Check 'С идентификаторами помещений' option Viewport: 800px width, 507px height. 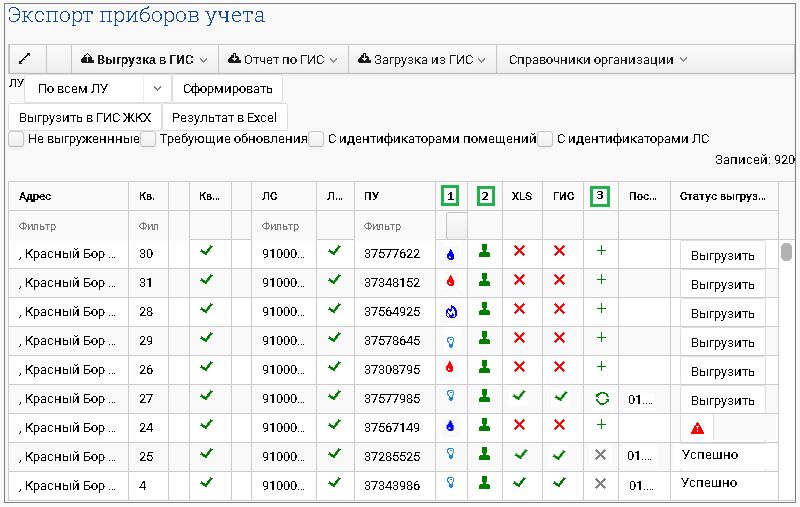[316, 139]
